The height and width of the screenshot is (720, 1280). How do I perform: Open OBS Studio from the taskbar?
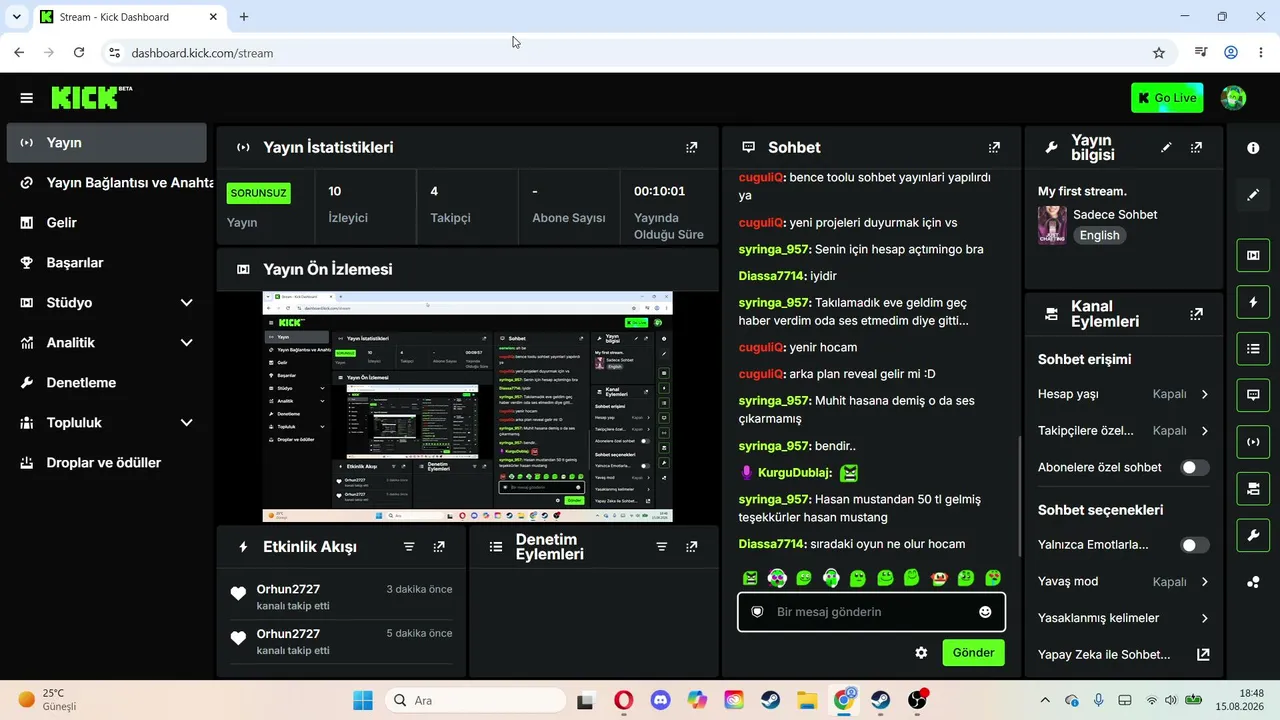coord(917,700)
